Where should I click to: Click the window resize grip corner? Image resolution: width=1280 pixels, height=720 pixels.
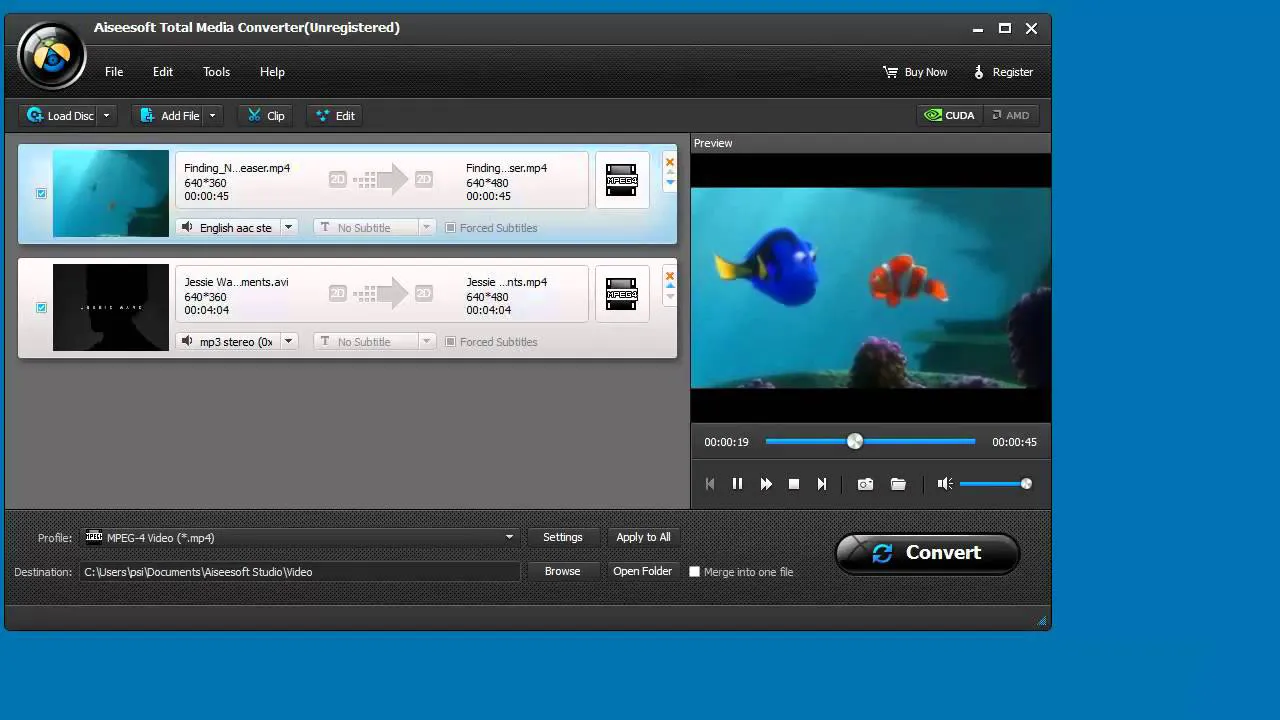tap(1042, 621)
